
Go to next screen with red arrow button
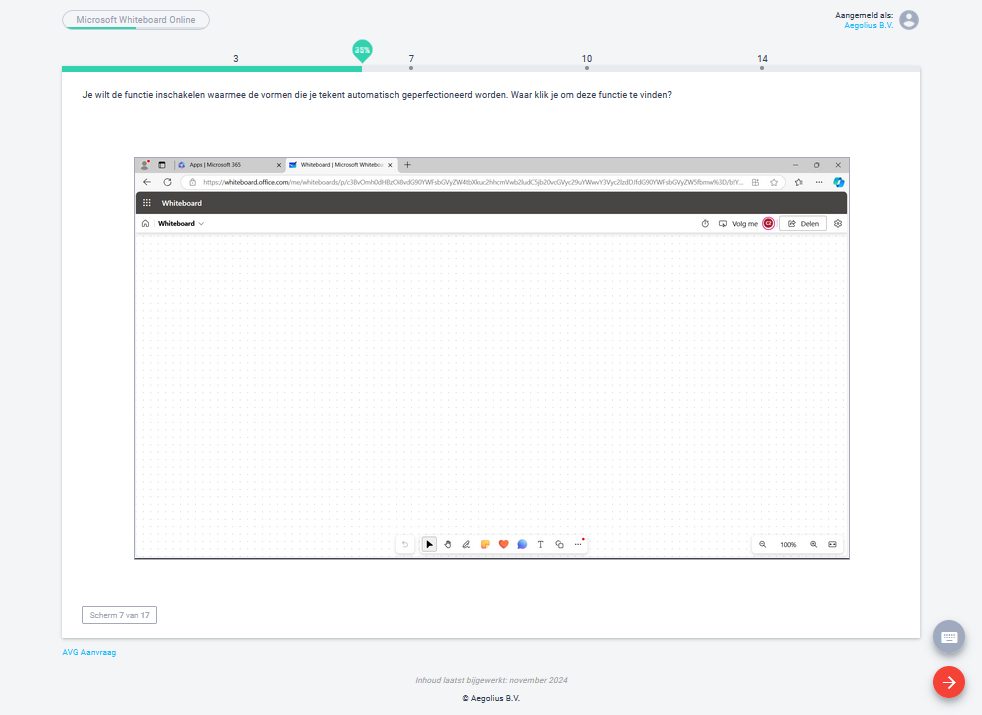point(948,682)
